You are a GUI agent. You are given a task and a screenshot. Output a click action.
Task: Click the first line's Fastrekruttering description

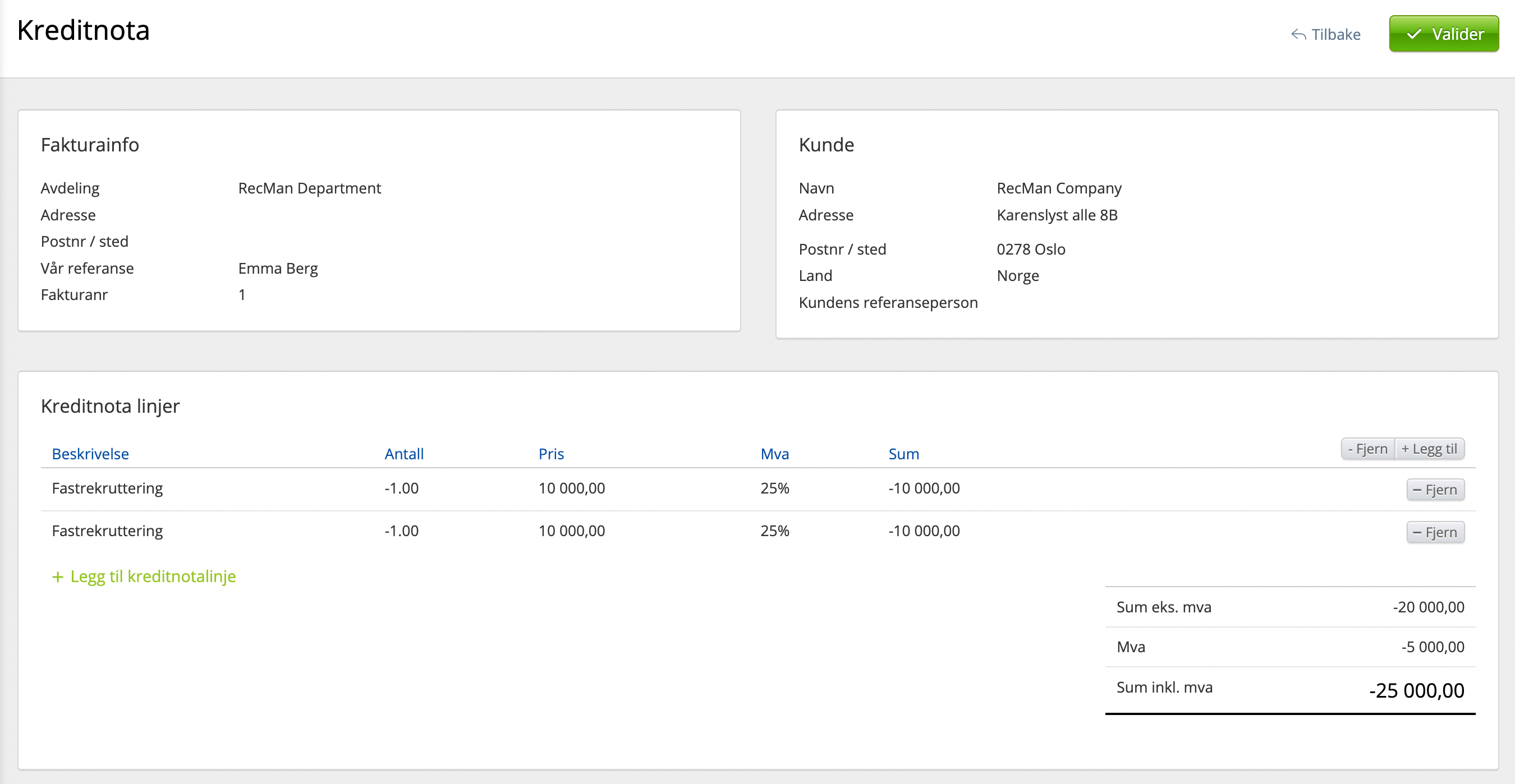tap(107, 488)
